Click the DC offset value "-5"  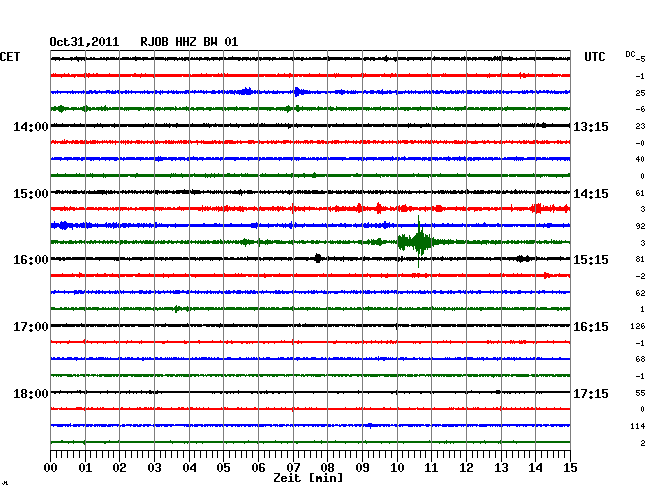click(x=640, y=59)
